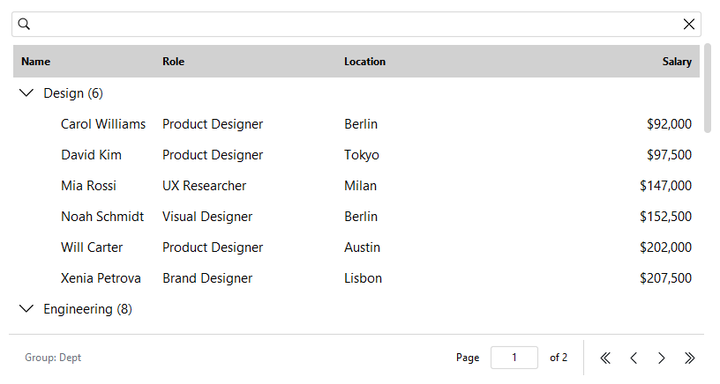Go to the next page
The image size is (720, 384).
pyautogui.click(x=661, y=358)
